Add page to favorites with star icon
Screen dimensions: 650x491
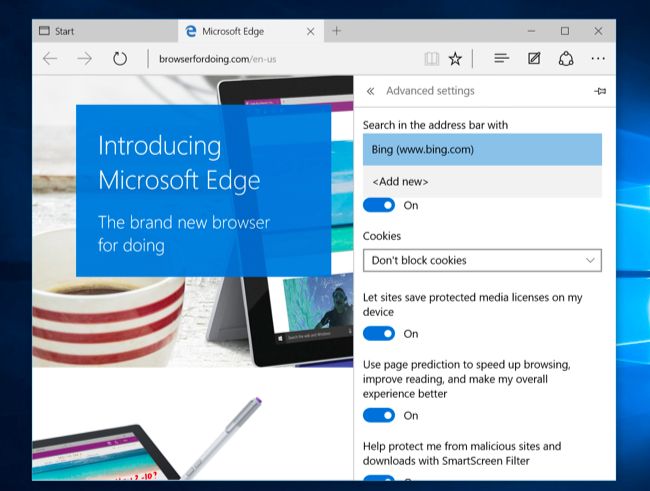(455, 59)
